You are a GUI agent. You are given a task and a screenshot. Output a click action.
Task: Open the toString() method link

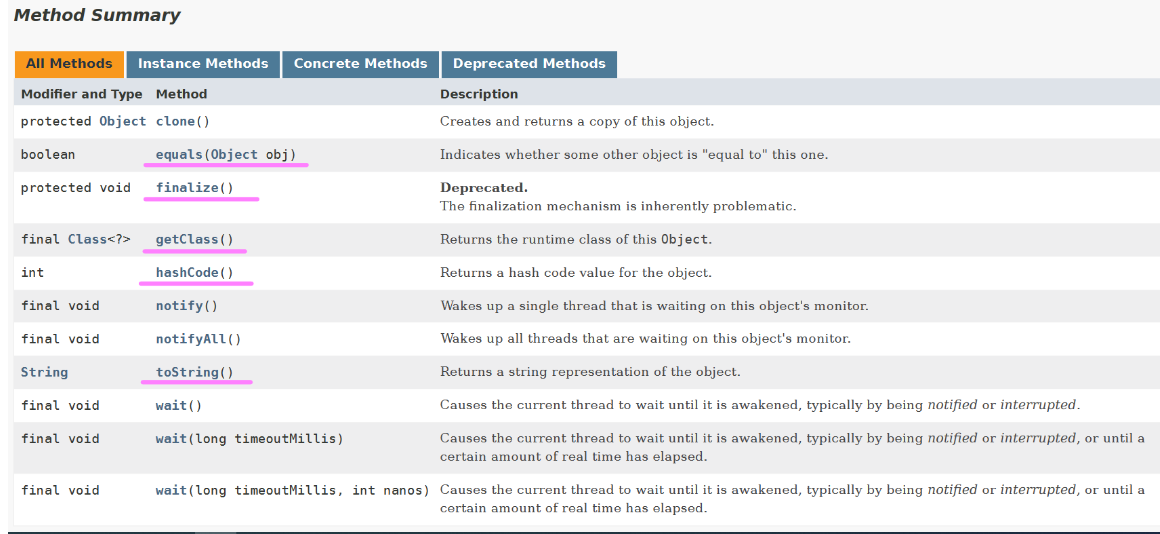pos(194,372)
